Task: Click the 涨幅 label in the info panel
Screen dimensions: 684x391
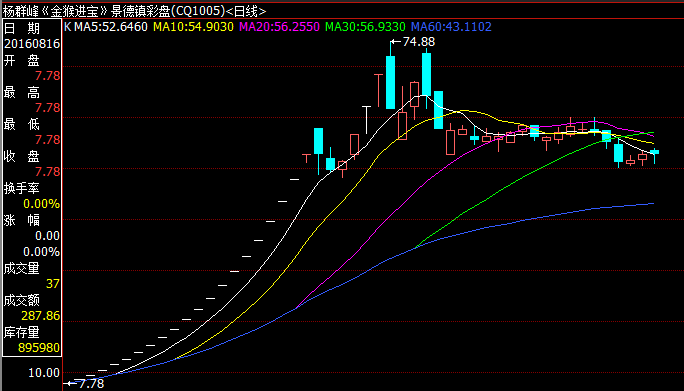Action: (x=22, y=220)
